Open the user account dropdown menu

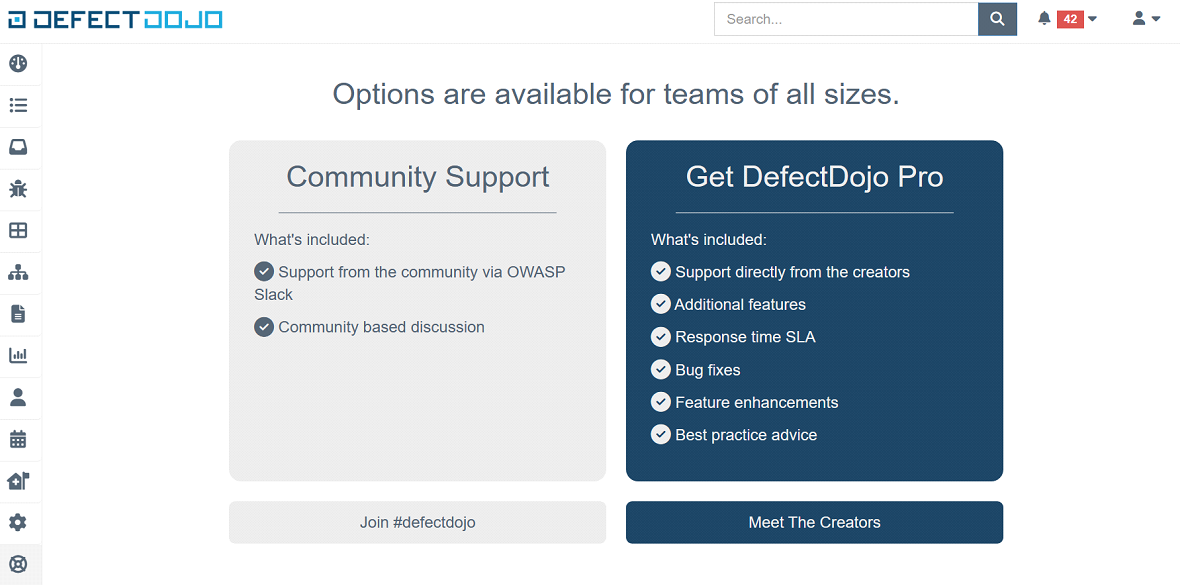[1145, 18]
